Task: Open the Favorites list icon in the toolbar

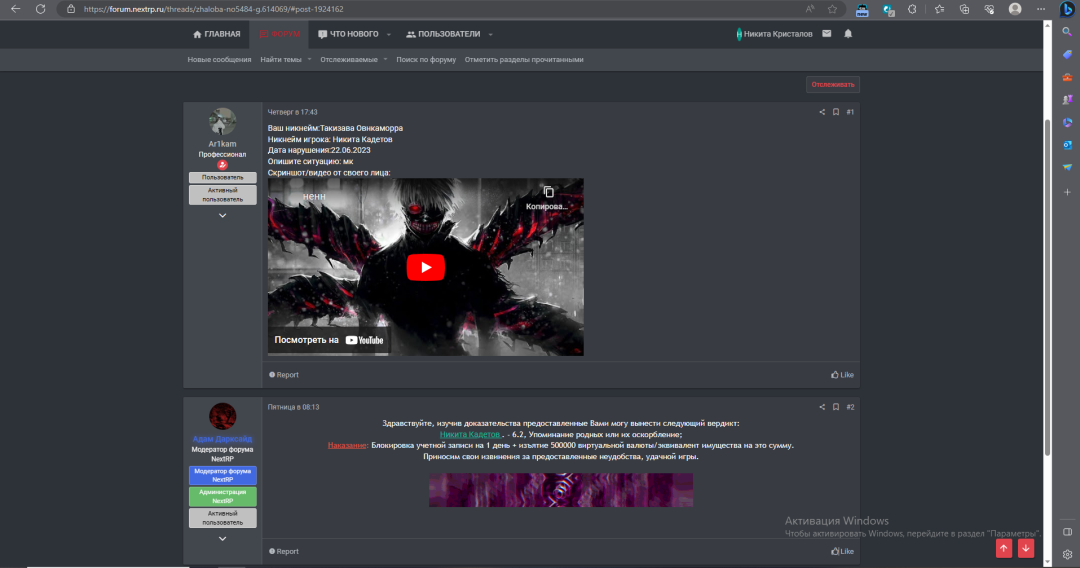Action: (939, 9)
